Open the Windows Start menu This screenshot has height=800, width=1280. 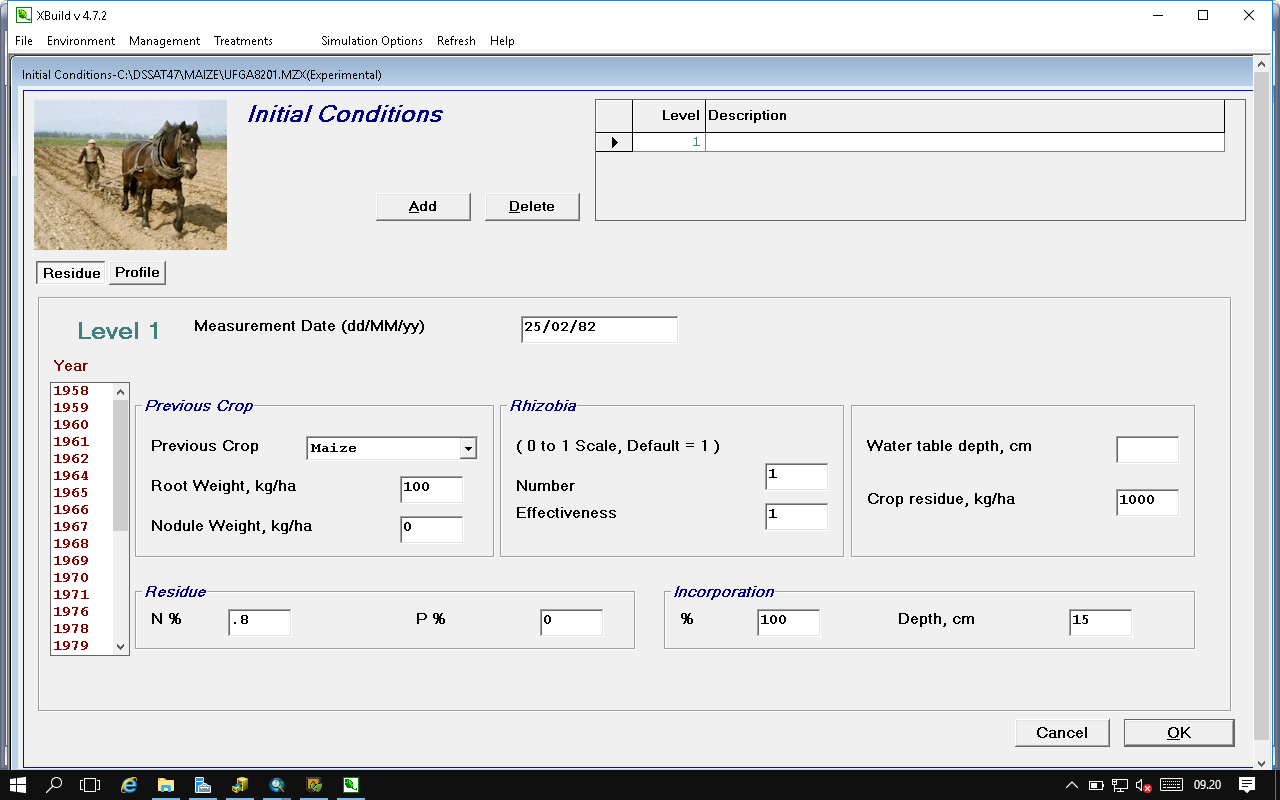(x=18, y=785)
